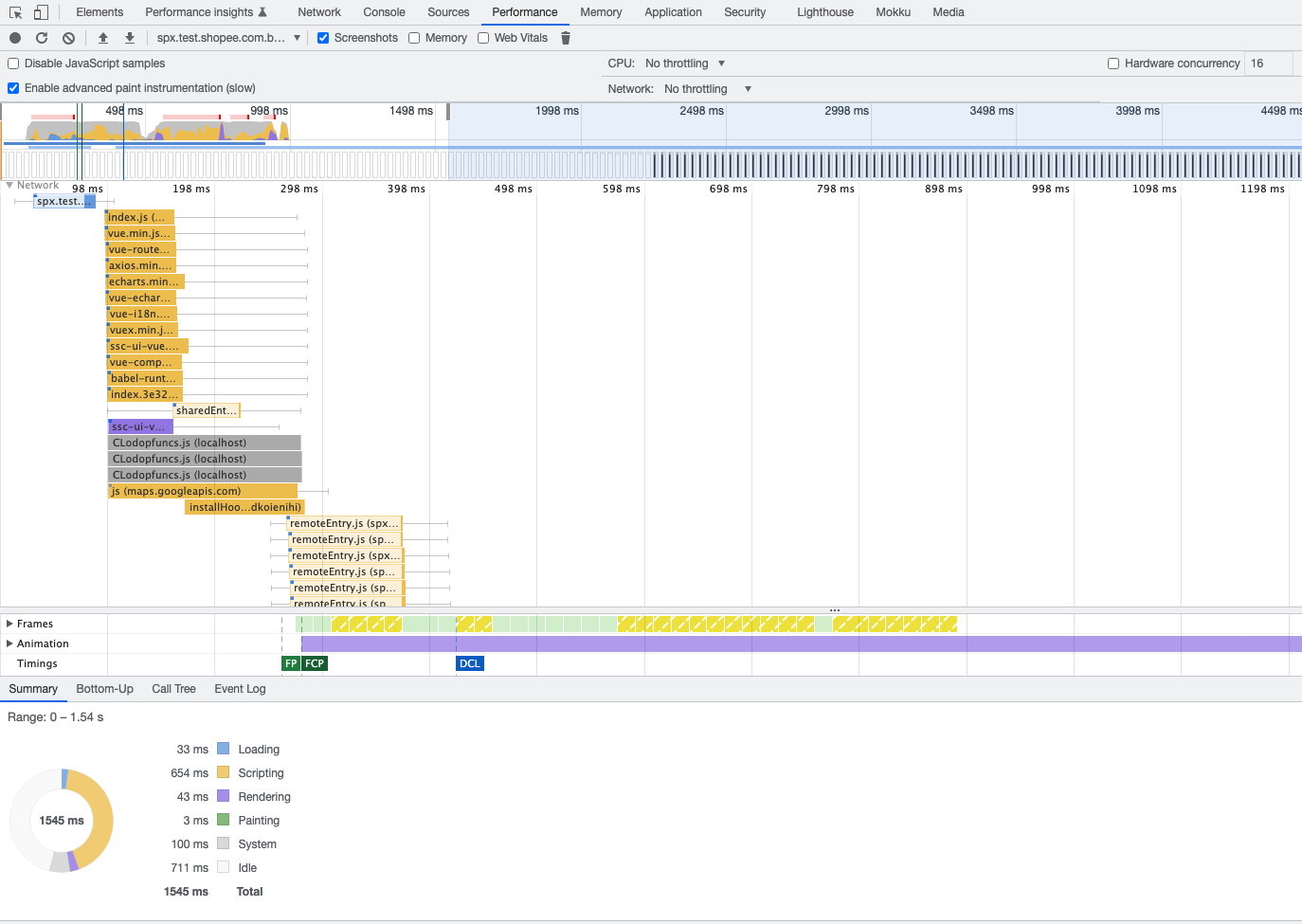The width and height of the screenshot is (1302, 924).
Task: Open the Application tab
Action: click(x=674, y=12)
